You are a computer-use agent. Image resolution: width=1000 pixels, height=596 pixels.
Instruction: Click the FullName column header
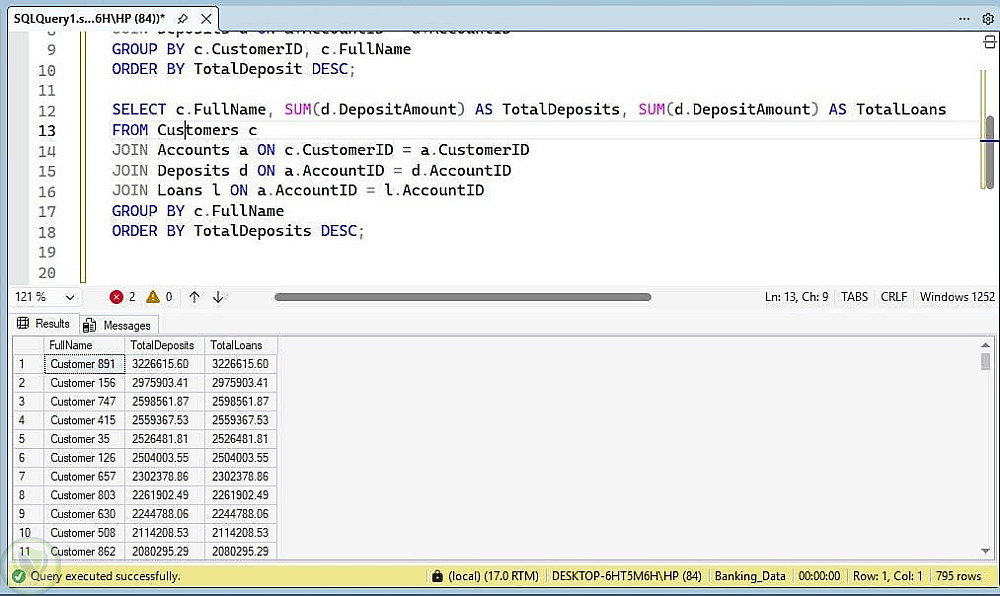pos(84,345)
